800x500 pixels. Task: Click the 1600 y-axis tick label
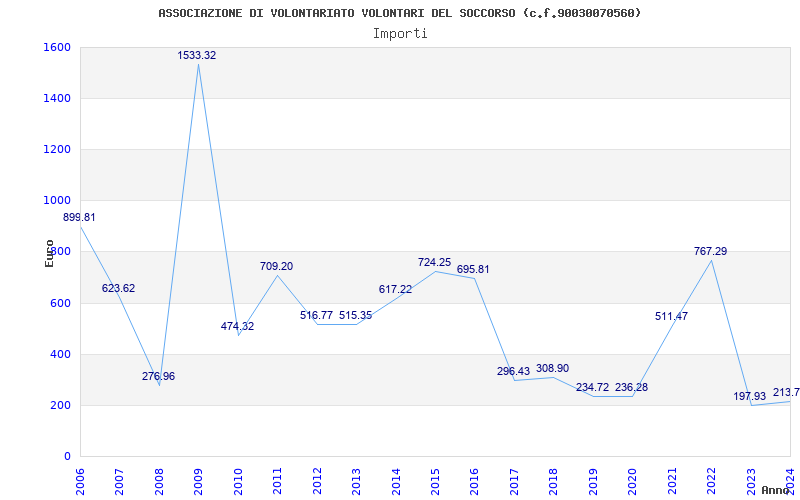[55, 47]
